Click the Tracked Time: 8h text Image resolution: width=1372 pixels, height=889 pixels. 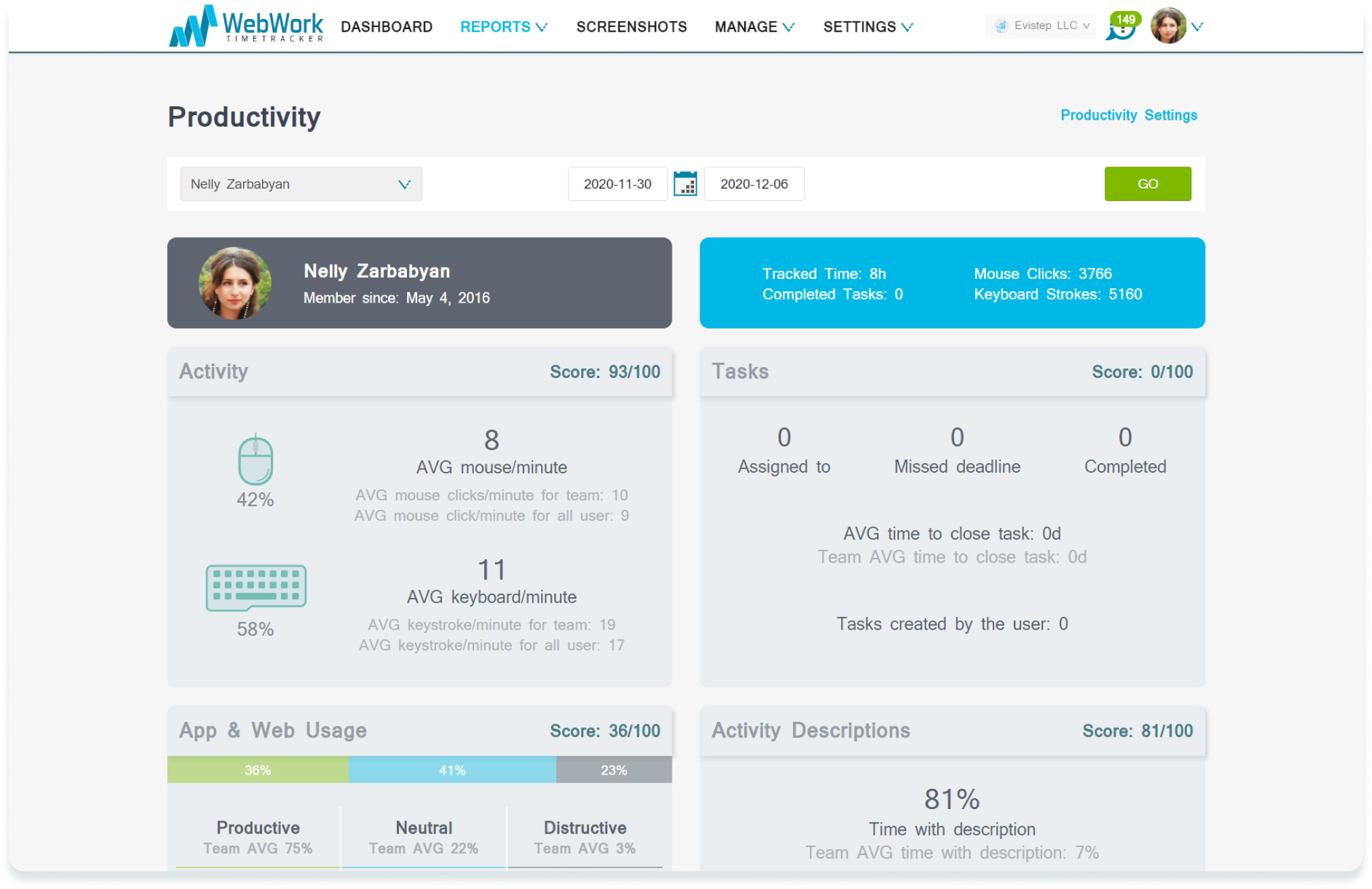point(824,274)
